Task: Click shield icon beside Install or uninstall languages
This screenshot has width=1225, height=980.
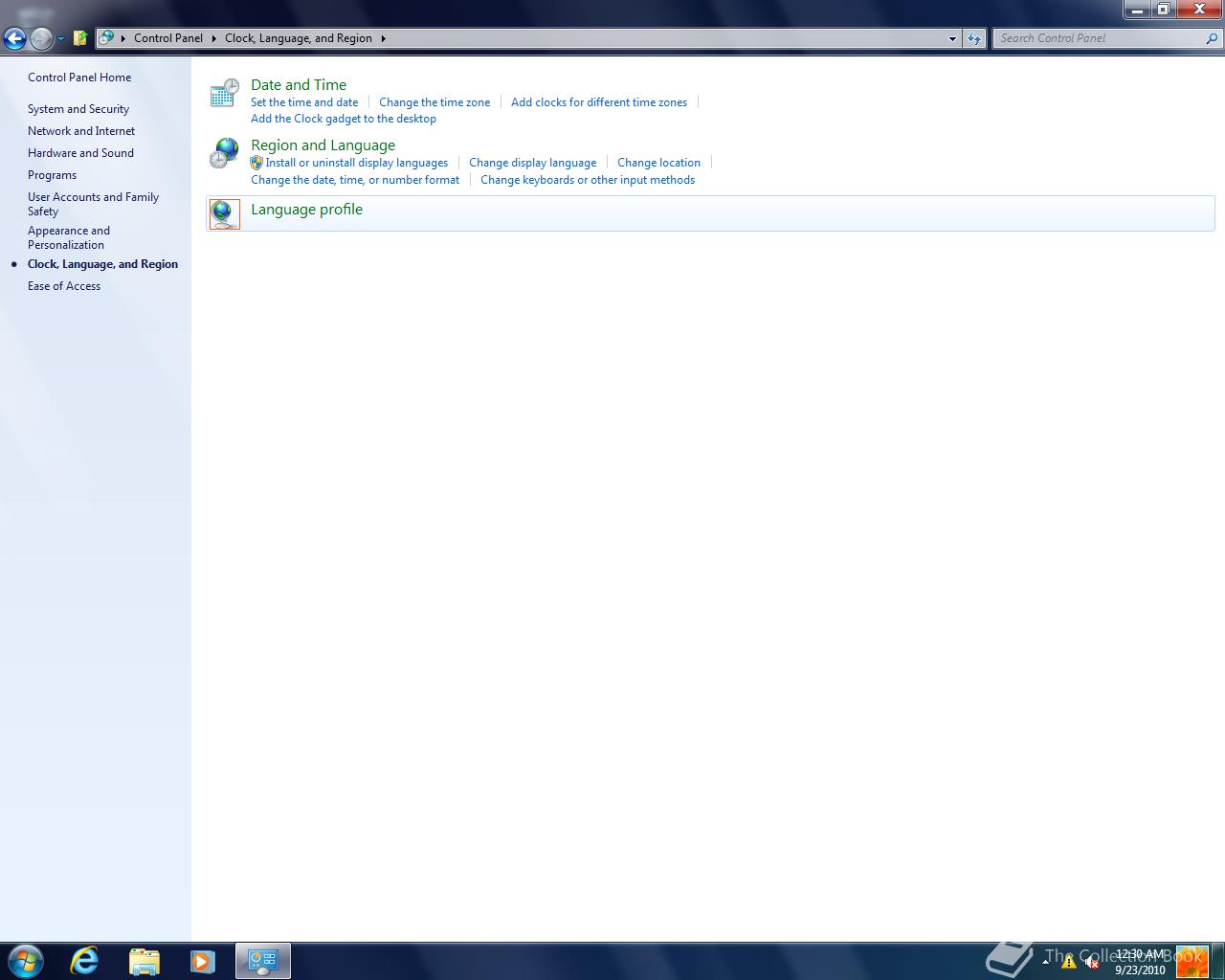Action: [x=256, y=163]
